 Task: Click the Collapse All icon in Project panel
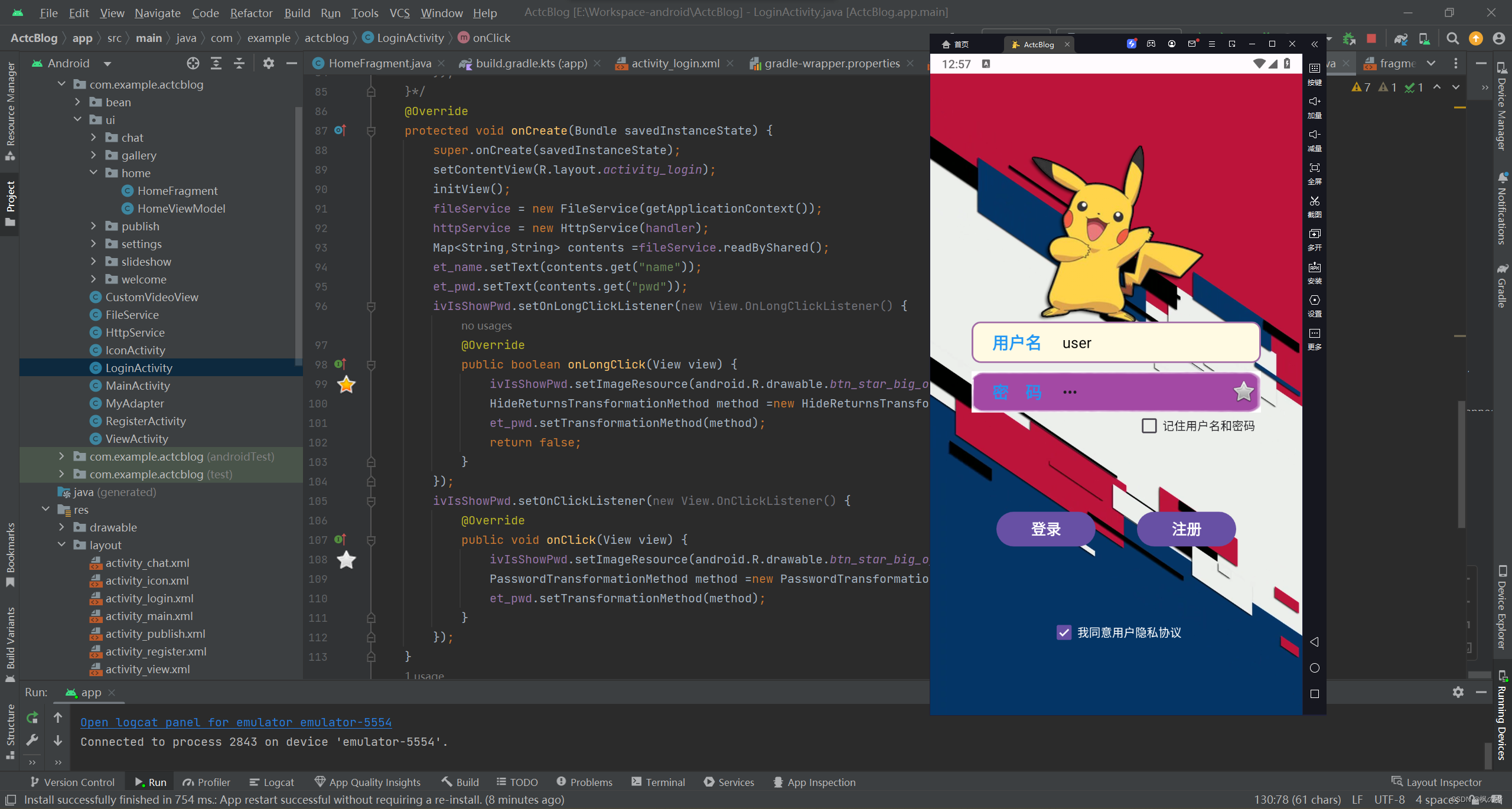pyautogui.click(x=239, y=63)
